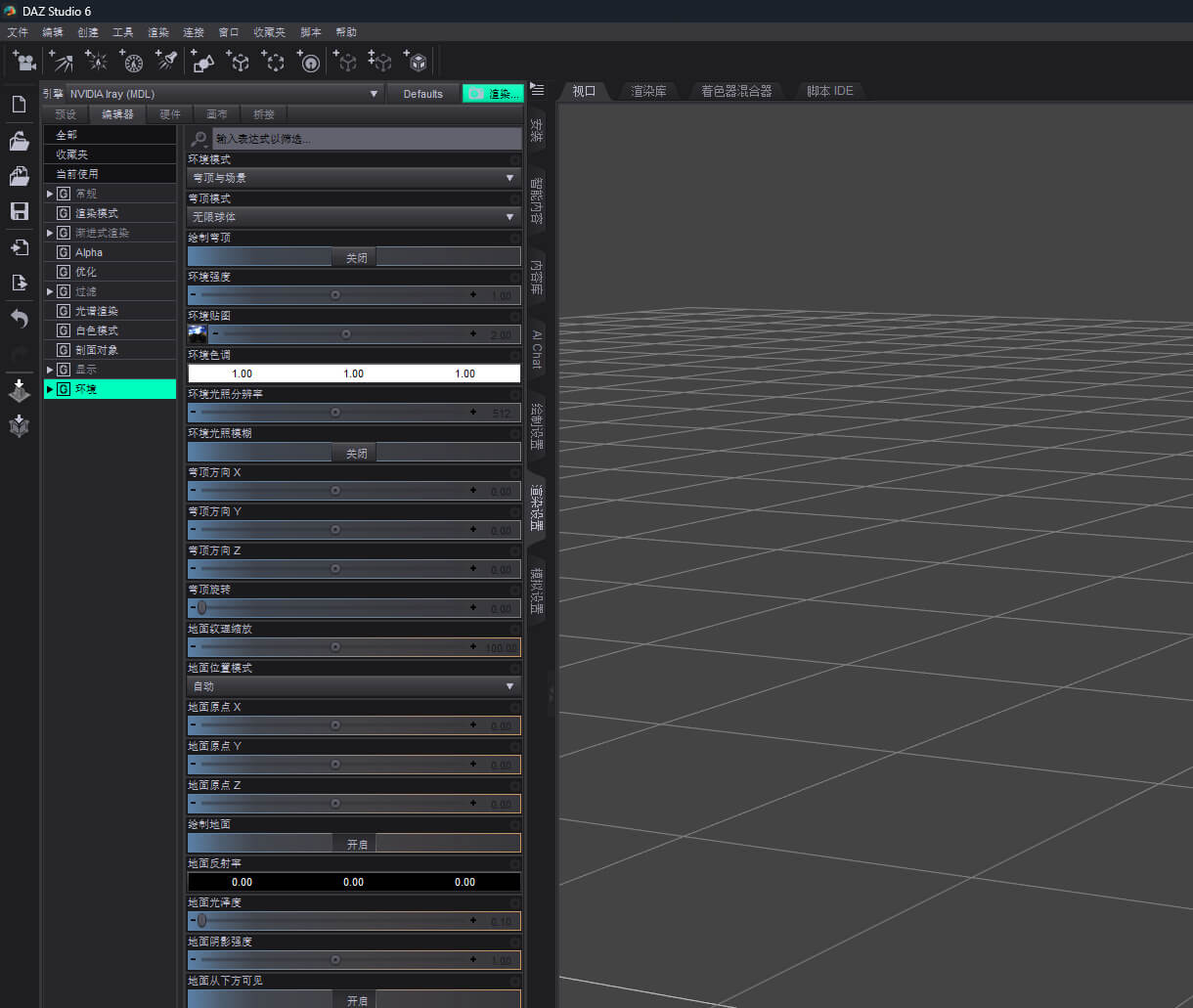
Task: Click the 穹顶旋转 slider handle
Action: 201,607
